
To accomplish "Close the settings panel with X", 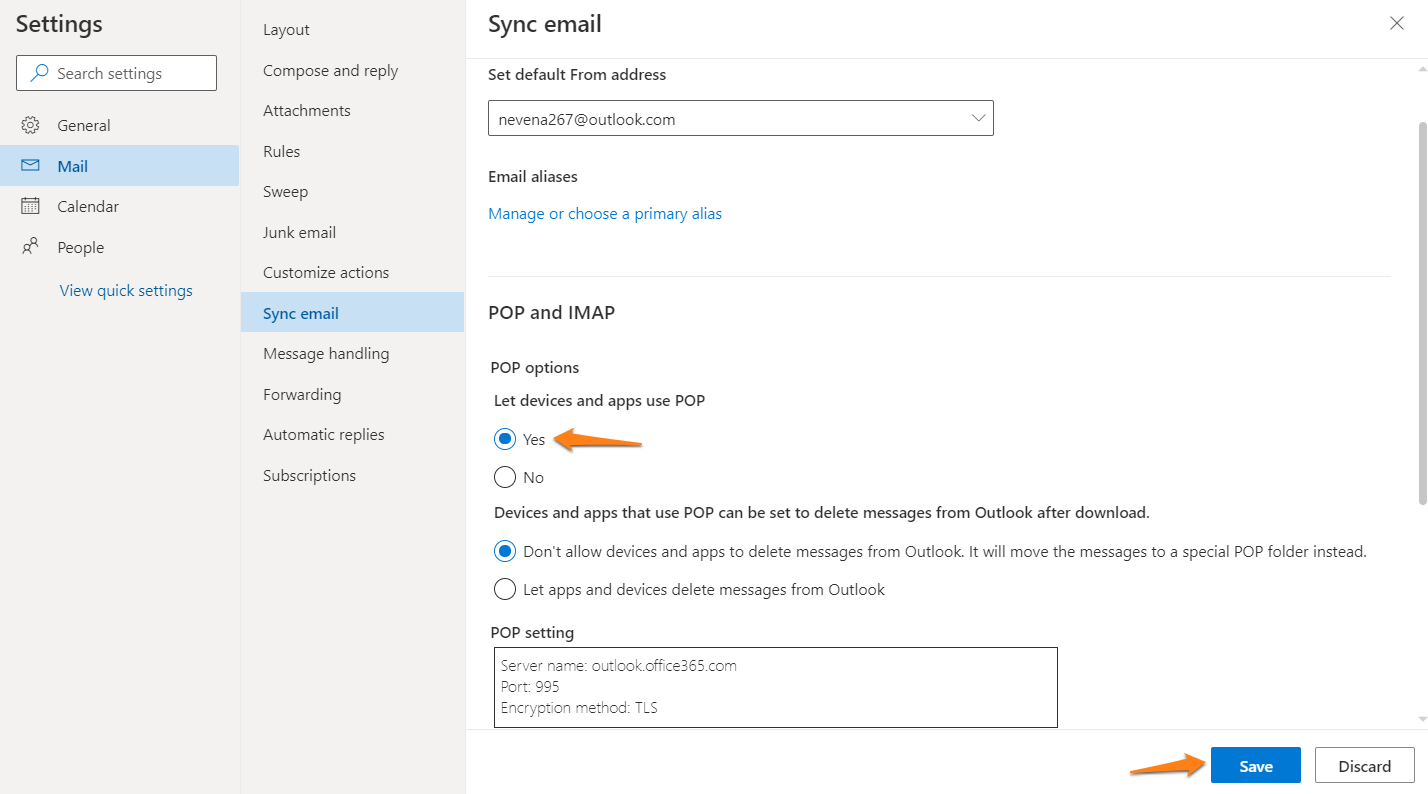I will [1396, 24].
